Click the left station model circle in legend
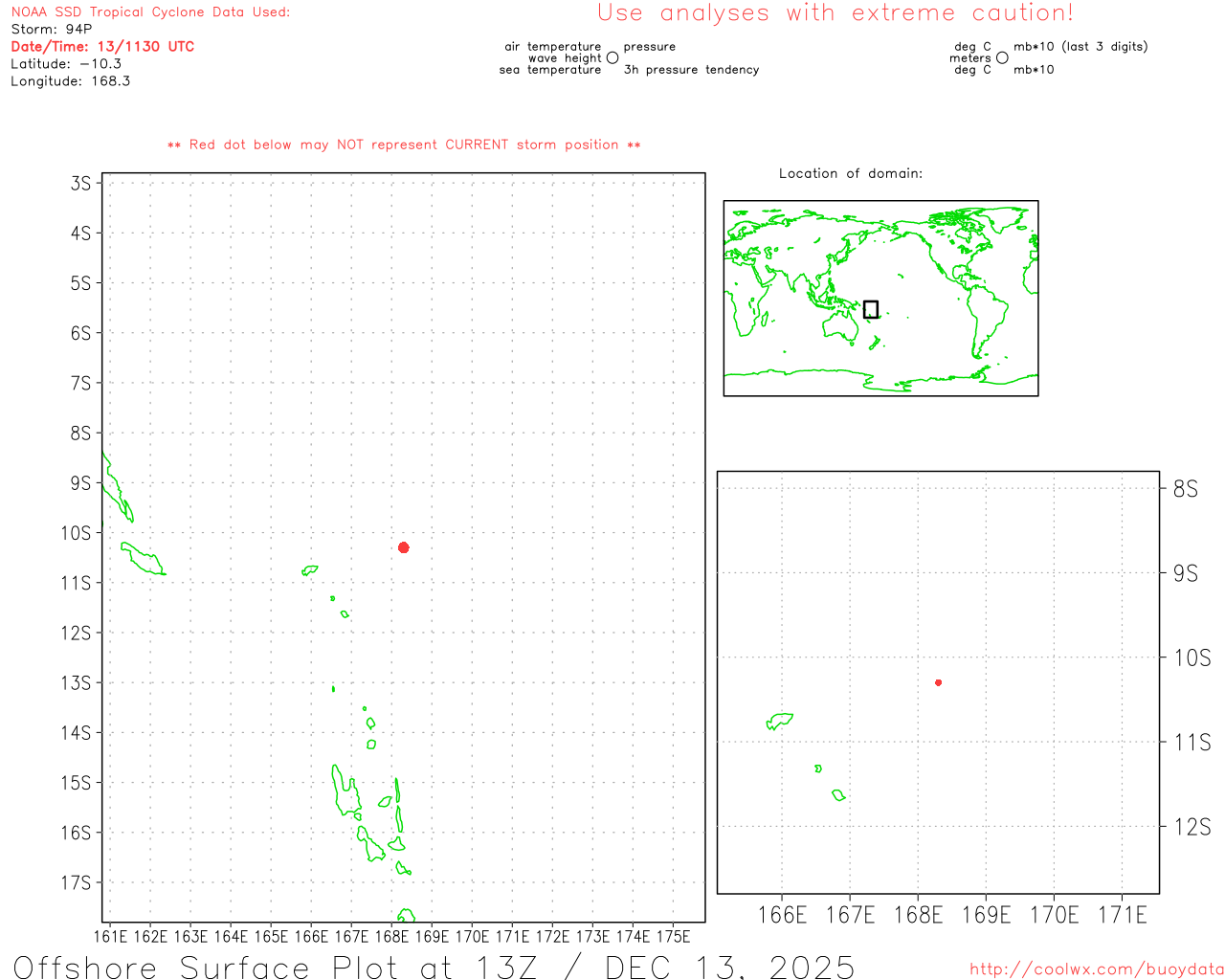This screenshot has width=1225, height=980. click(x=612, y=58)
